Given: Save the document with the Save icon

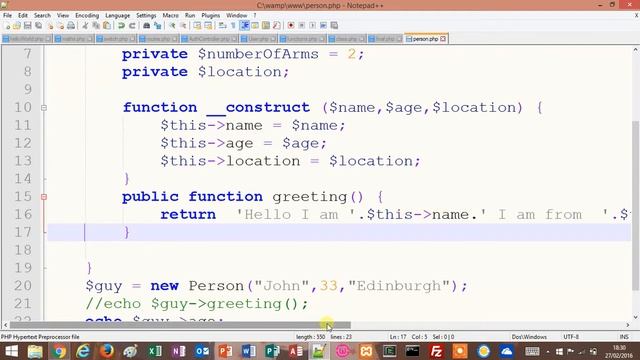Looking at the screenshot, I should [27, 25].
